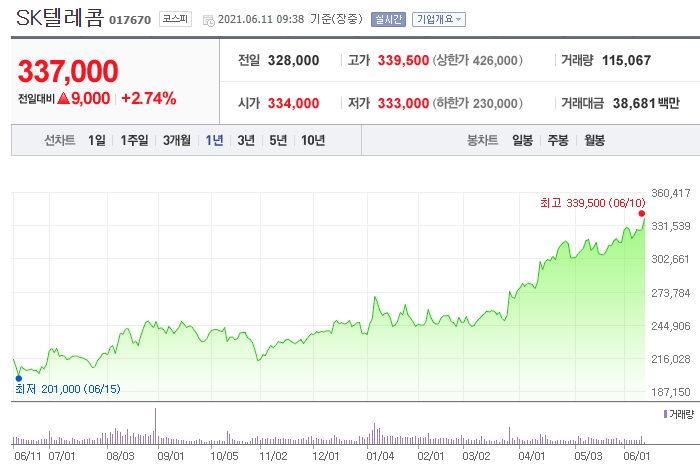The image size is (700, 475).
Task: Click the 실시간 real-time button
Action: [388, 19]
